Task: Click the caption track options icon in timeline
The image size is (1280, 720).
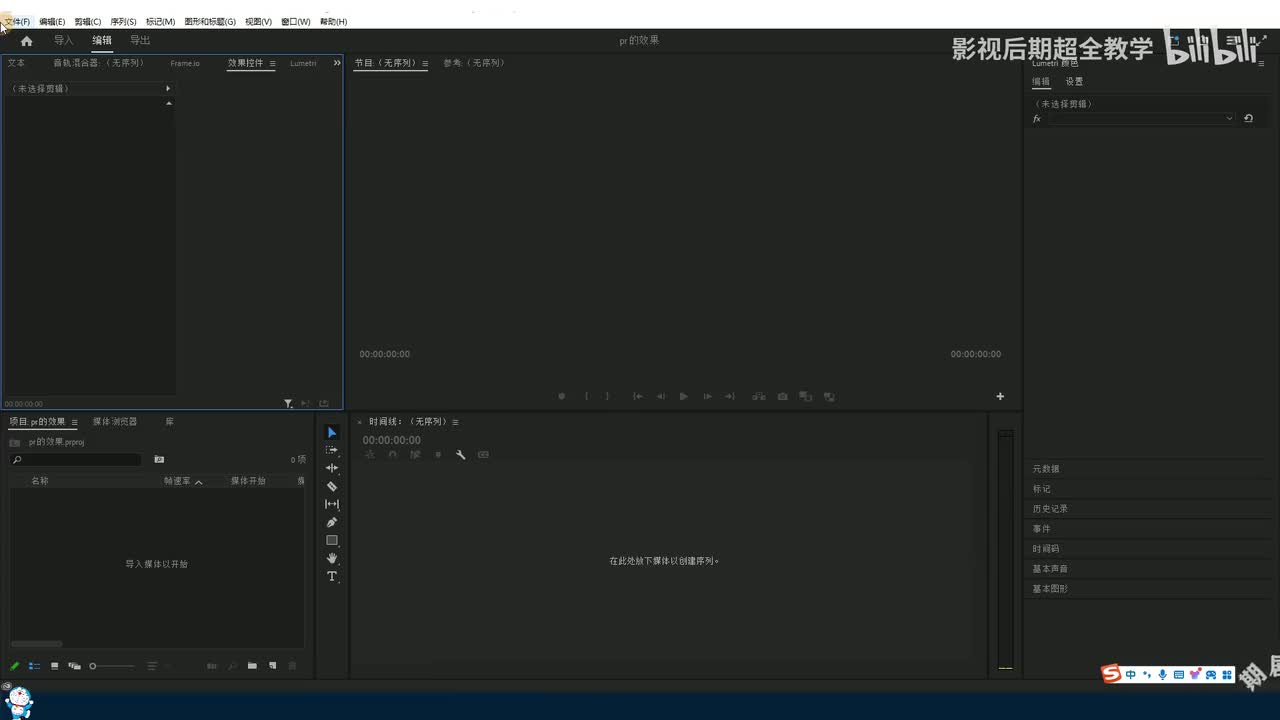Action: coord(484,455)
